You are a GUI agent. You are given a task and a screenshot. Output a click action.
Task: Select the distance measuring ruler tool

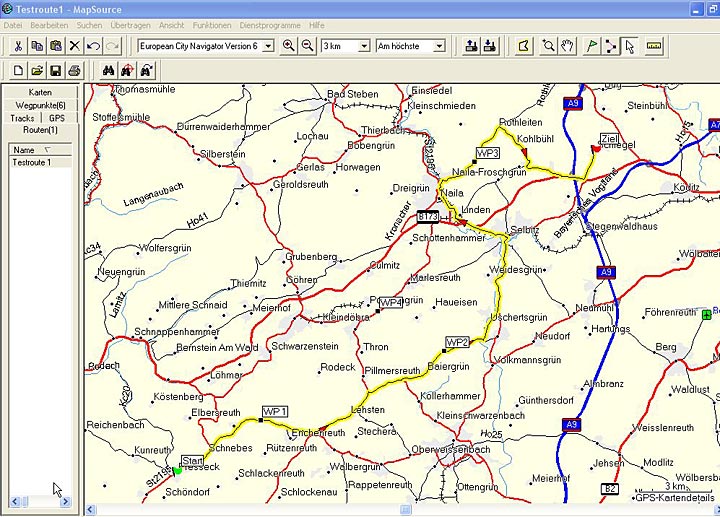(655, 46)
